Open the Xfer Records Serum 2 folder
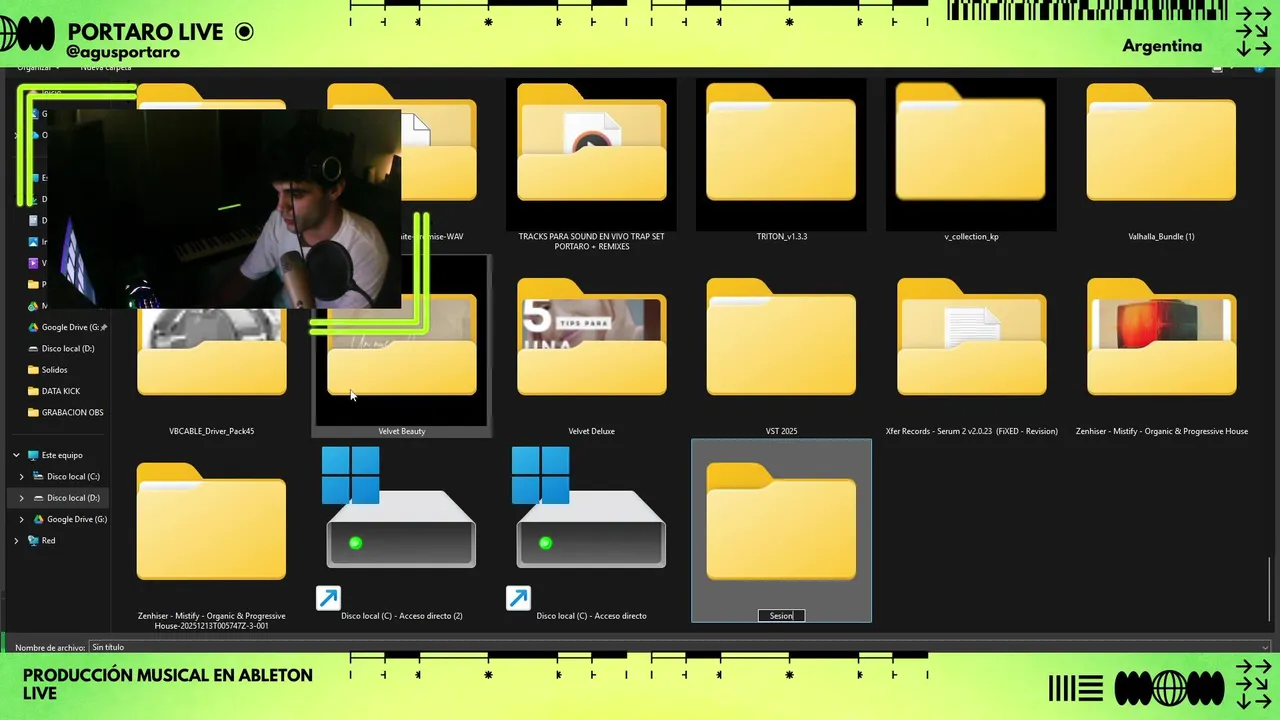Screen dimensions: 1280x720 coord(971,337)
